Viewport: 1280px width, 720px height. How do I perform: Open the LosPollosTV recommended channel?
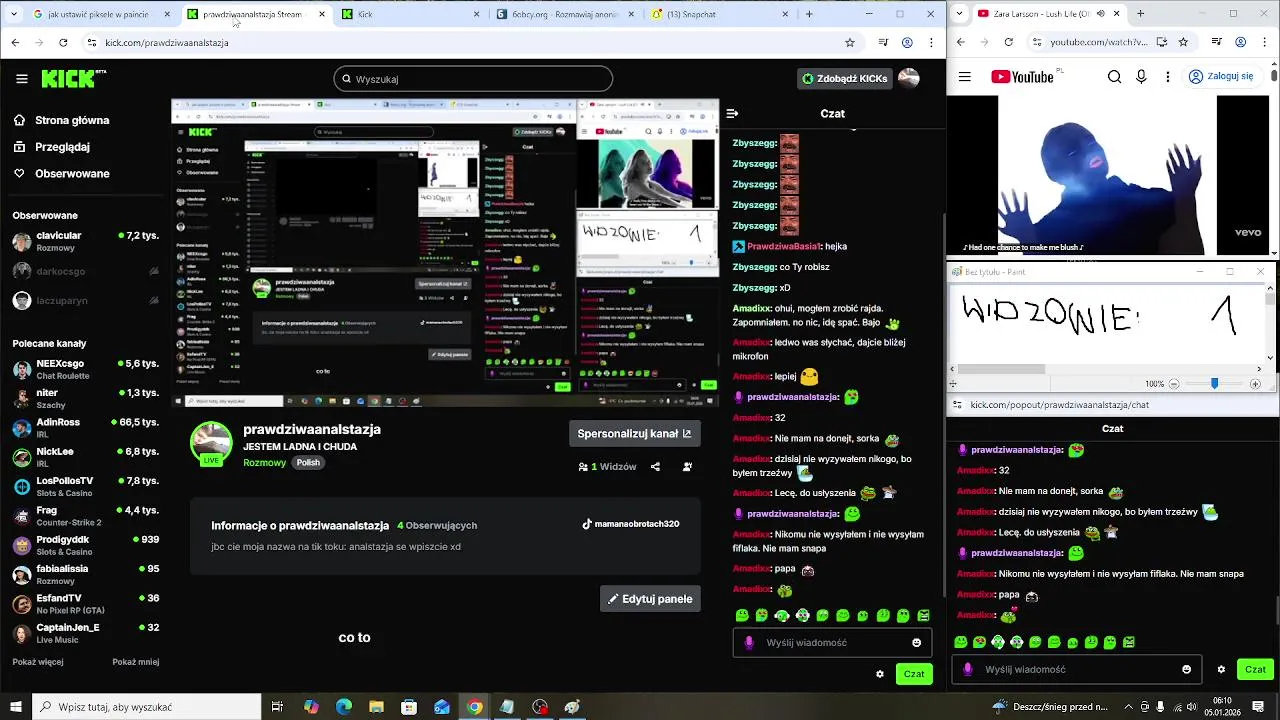(85, 486)
